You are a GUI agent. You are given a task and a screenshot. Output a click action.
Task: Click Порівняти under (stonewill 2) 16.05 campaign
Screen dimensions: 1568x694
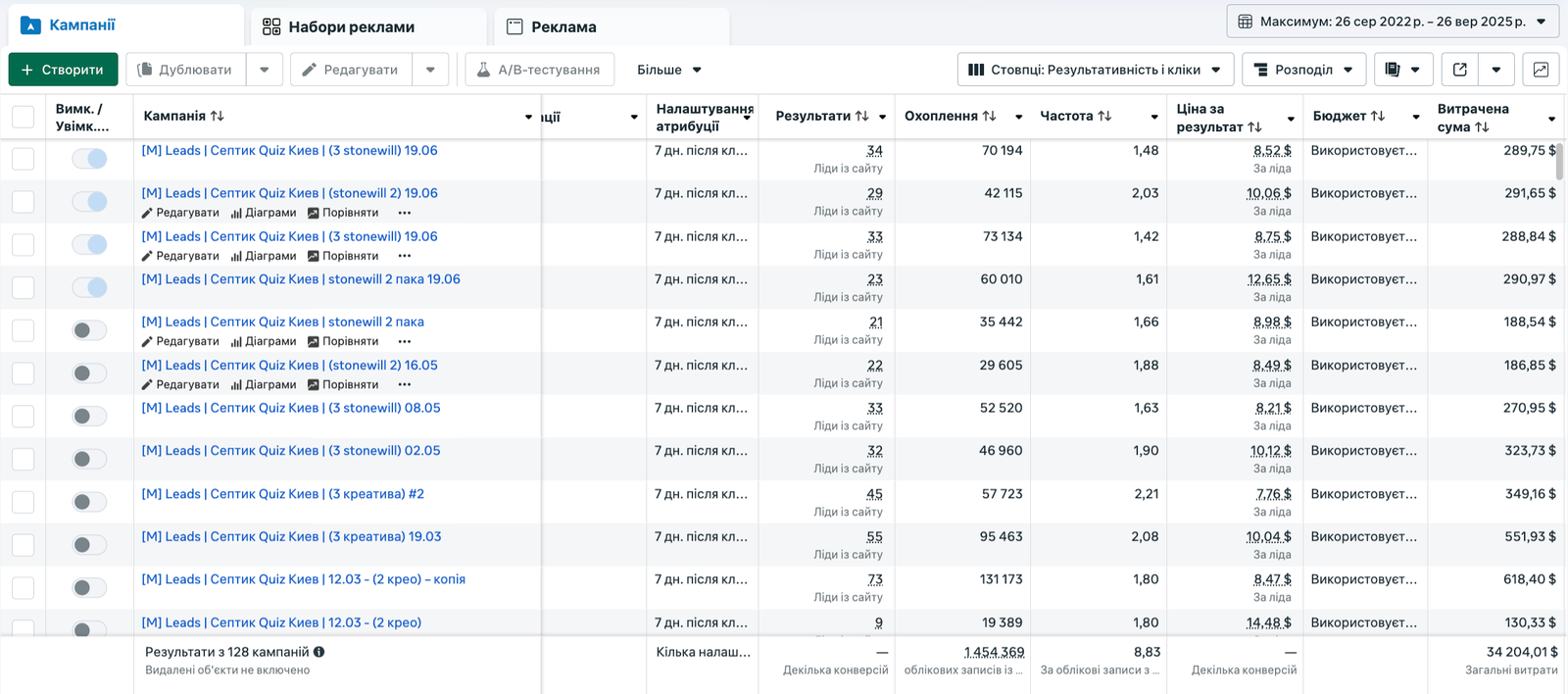[x=343, y=384]
